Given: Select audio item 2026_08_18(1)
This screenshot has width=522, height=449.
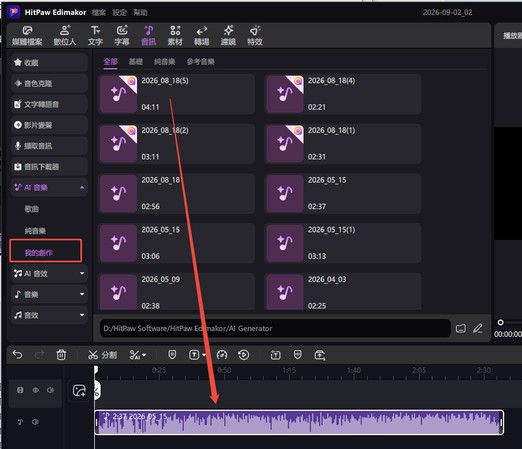Looking at the screenshot, I should click(343, 144).
